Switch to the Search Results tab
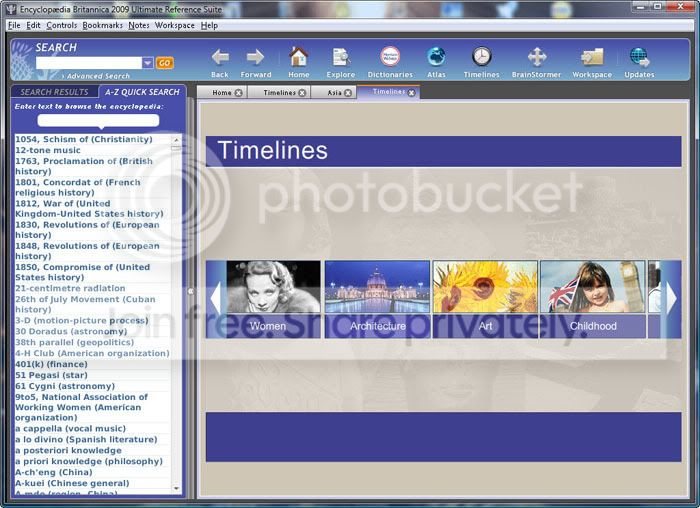The image size is (700, 508). pyautogui.click(x=54, y=92)
